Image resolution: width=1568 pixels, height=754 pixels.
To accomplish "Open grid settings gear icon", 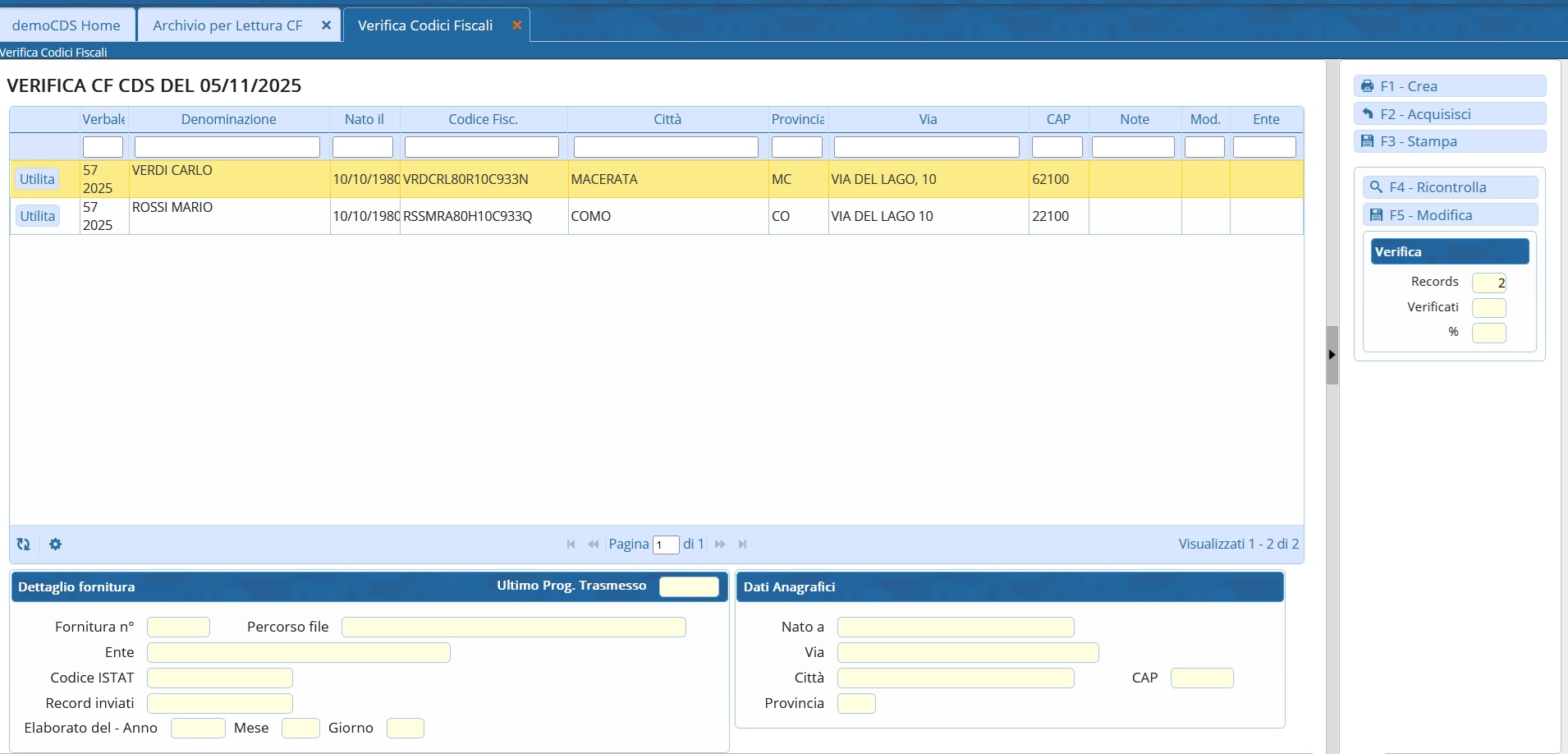I will pyautogui.click(x=55, y=544).
